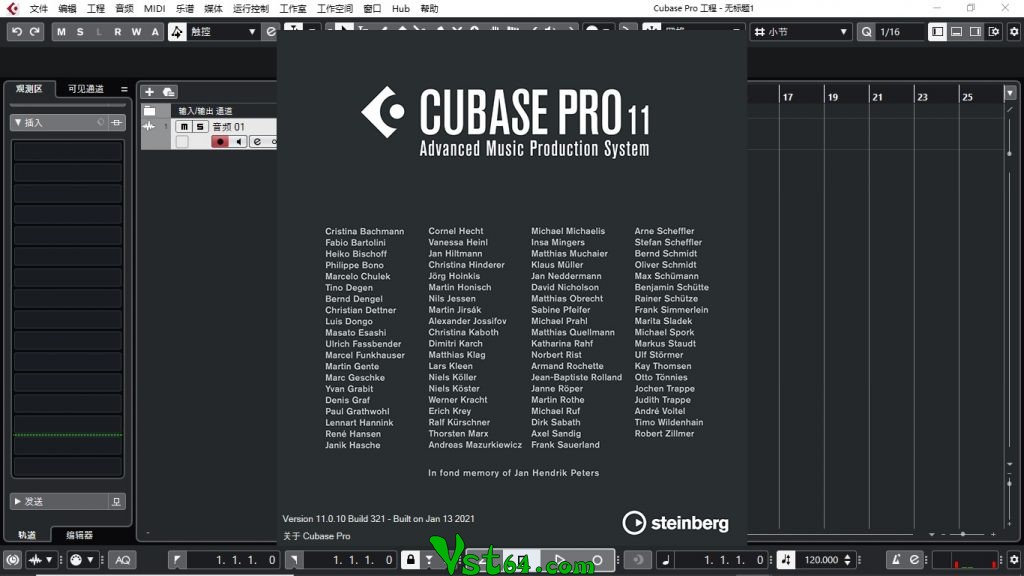This screenshot has width=1024, height=576.
Task: Open window layout setup icon
Action: coord(994,31)
